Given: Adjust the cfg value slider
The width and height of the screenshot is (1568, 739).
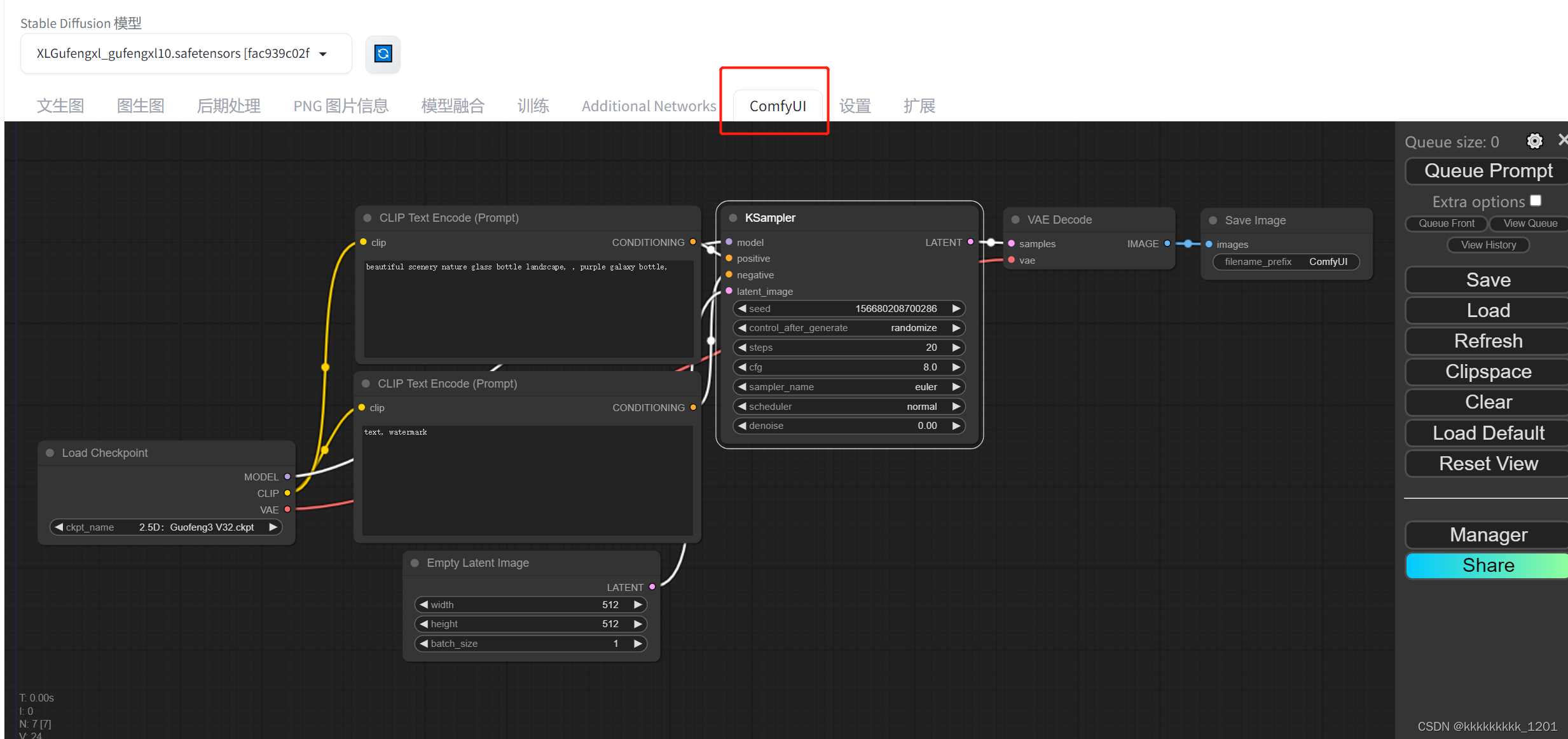Looking at the screenshot, I should coord(846,367).
